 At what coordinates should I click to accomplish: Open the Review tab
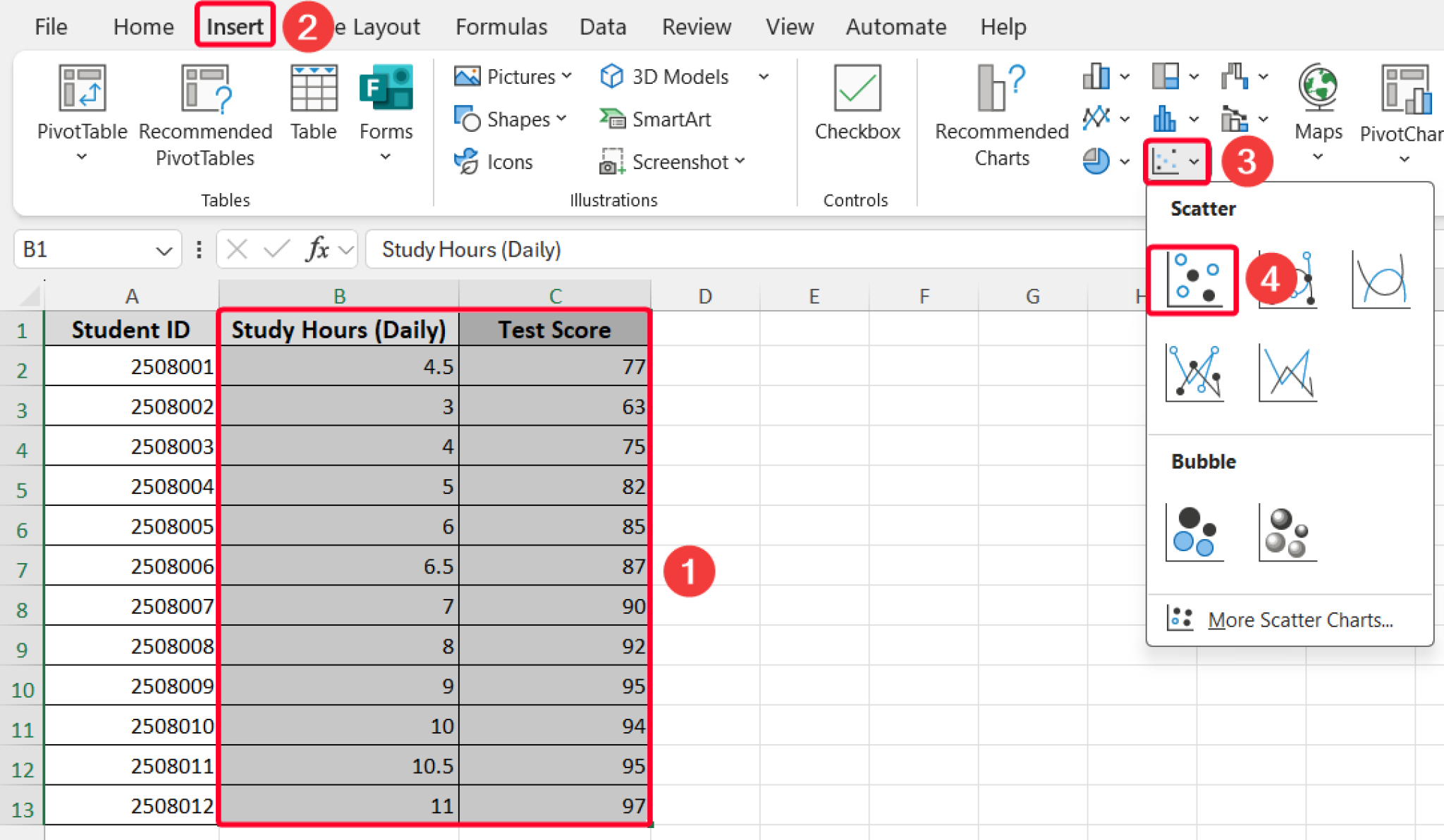[696, 26]
